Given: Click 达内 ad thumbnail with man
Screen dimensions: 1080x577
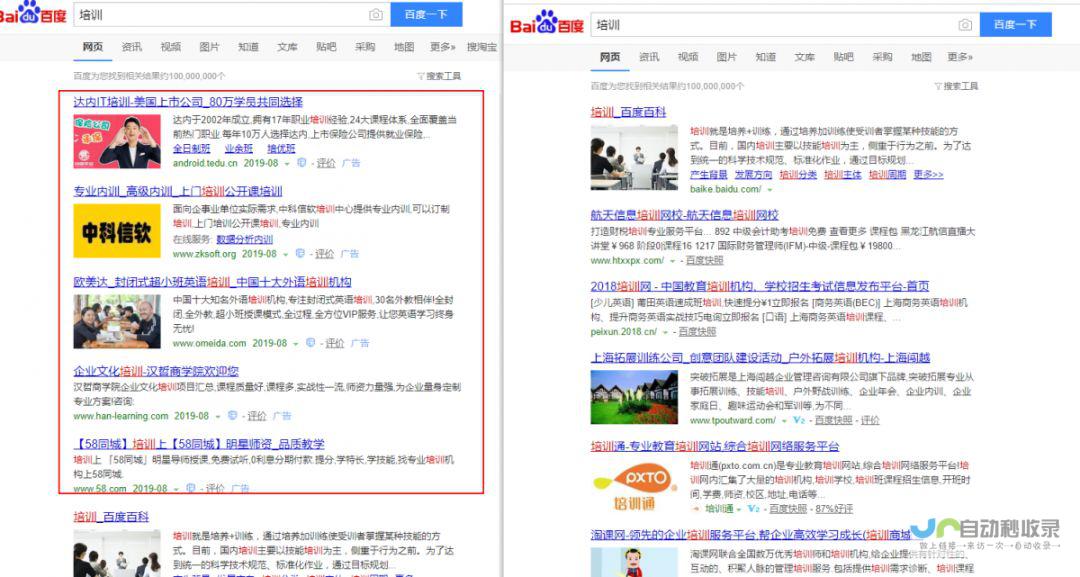Looking at the screenshot, I should (x=117, y=141).
